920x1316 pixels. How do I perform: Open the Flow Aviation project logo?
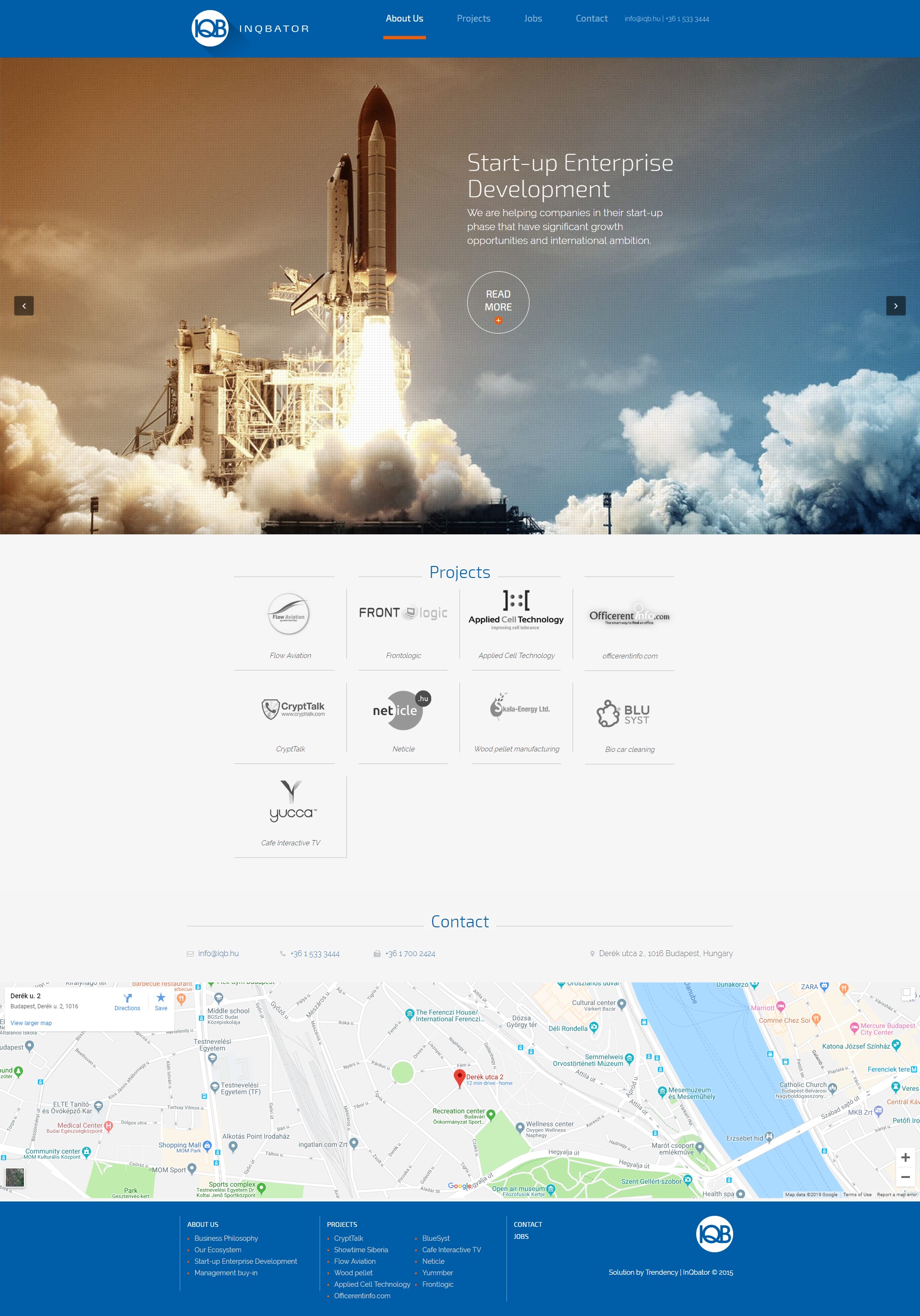[x=289, y=614]
